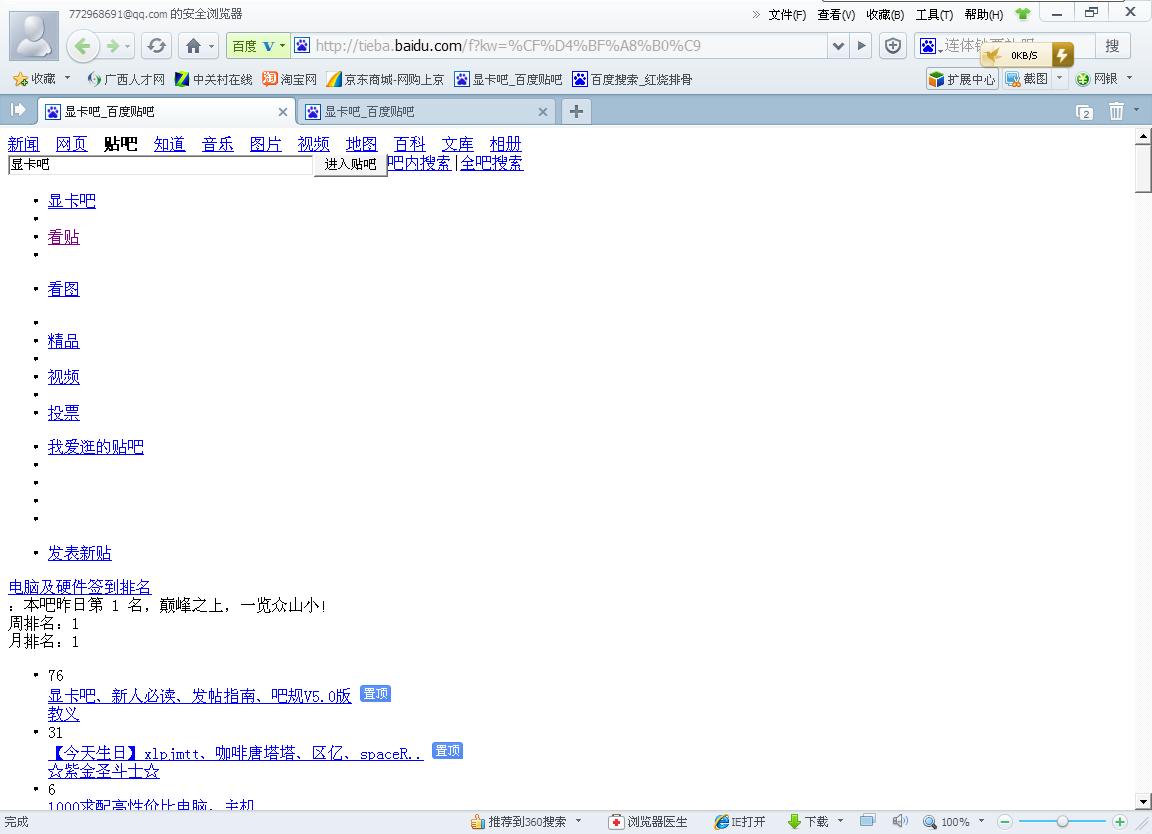The width and height of the screenshot is (1152, 834).
Task: Mute sound with speaker icon
Action: pos(900,821)
